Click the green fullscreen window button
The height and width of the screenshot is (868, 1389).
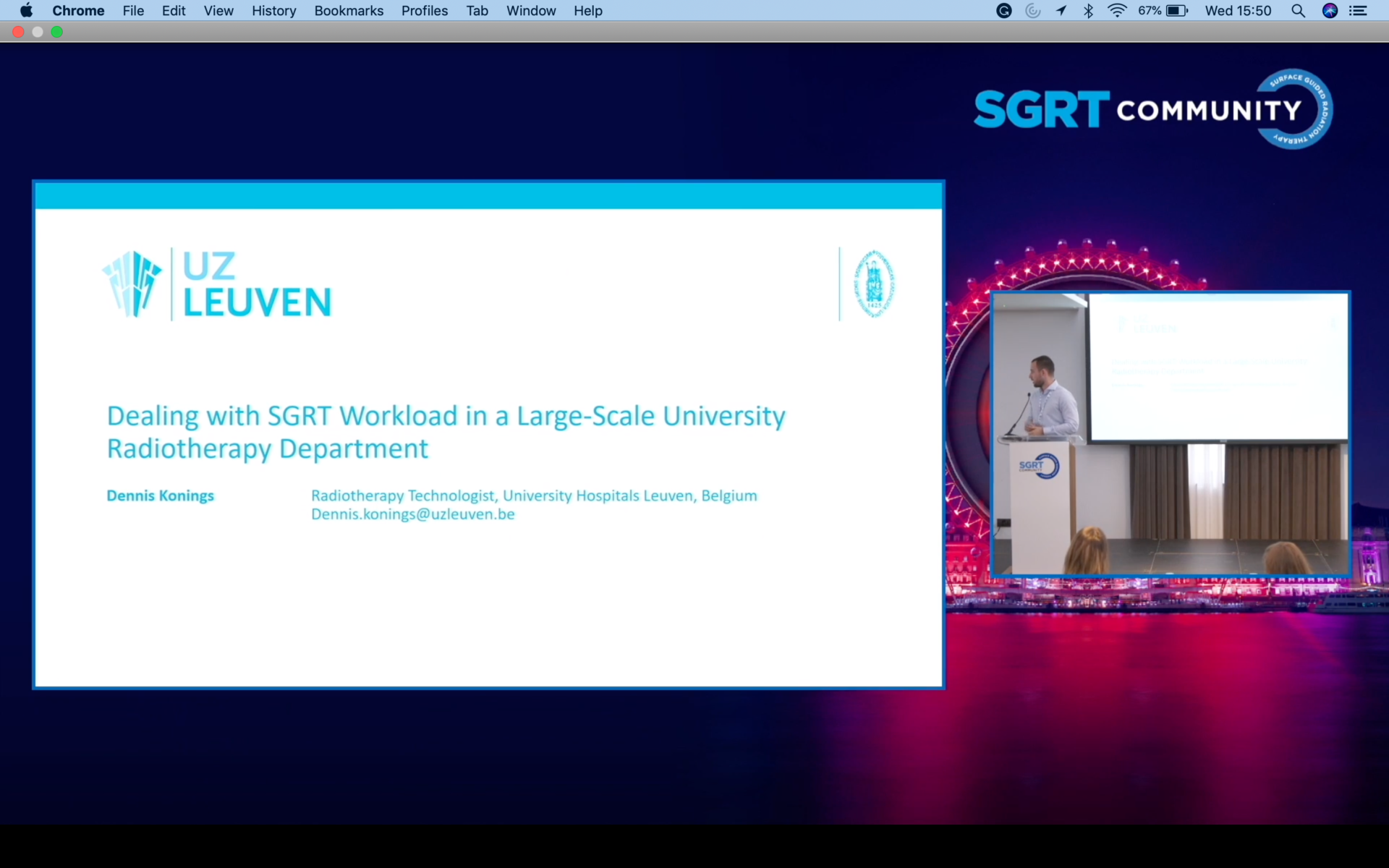coord(57,32)
